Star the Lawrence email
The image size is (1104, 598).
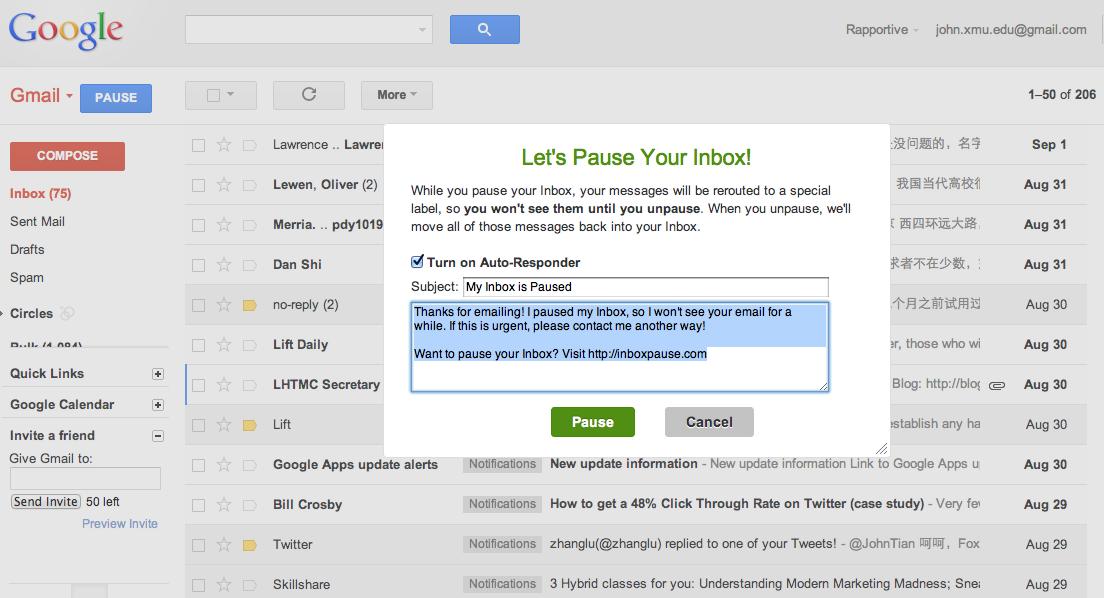(224, 144)
